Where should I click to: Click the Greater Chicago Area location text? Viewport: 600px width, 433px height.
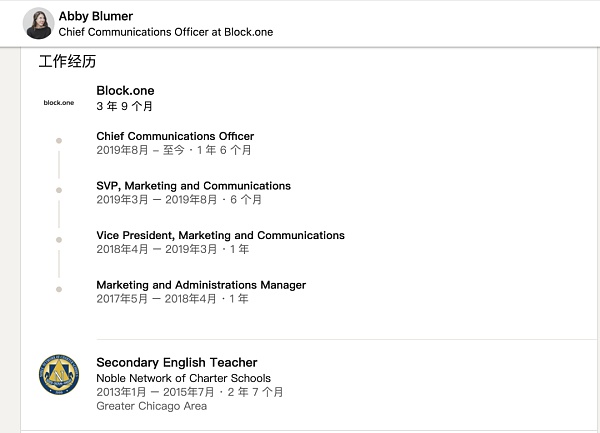(x=151, y=407)
